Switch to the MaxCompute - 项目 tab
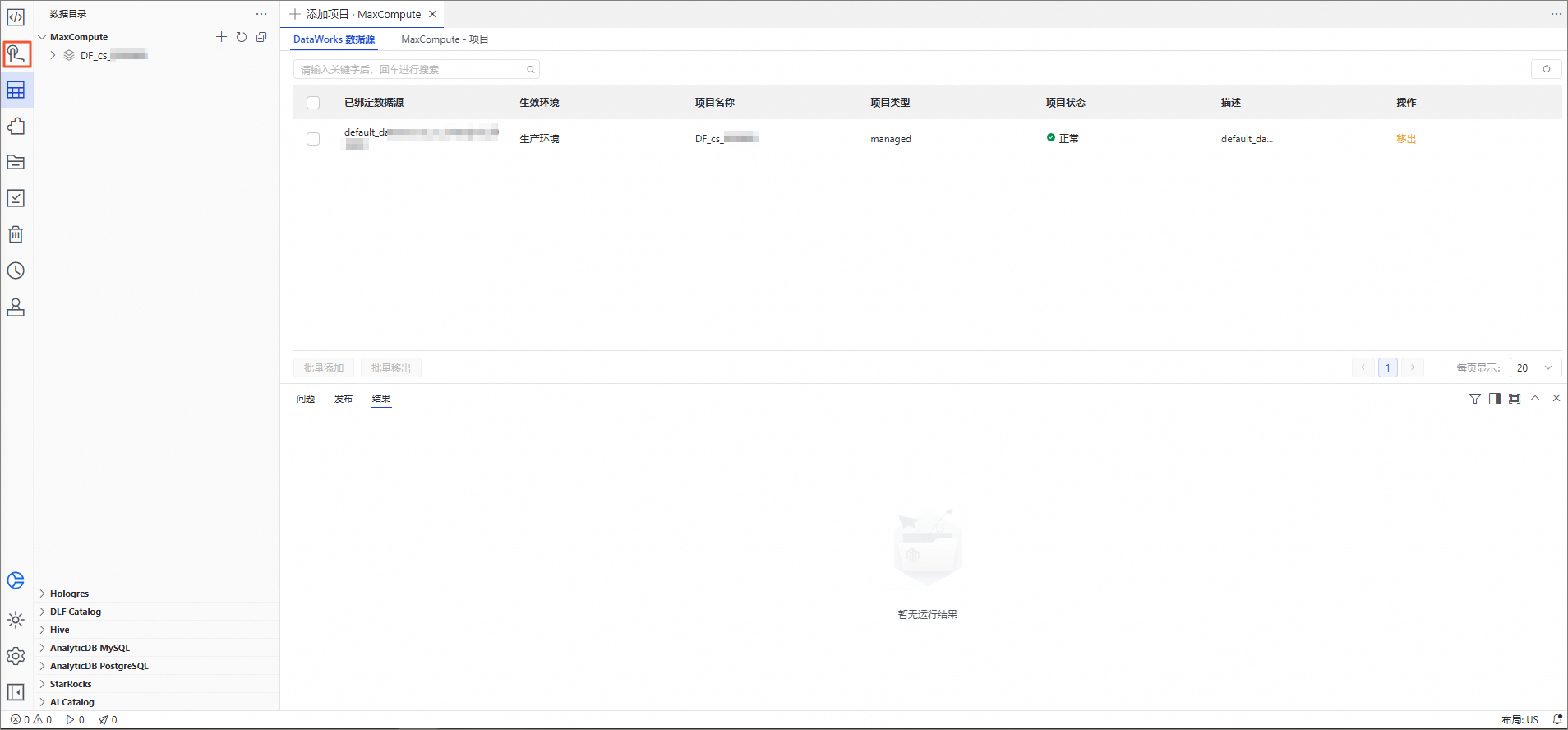The image size is (1568, 730). click(445, 39)
